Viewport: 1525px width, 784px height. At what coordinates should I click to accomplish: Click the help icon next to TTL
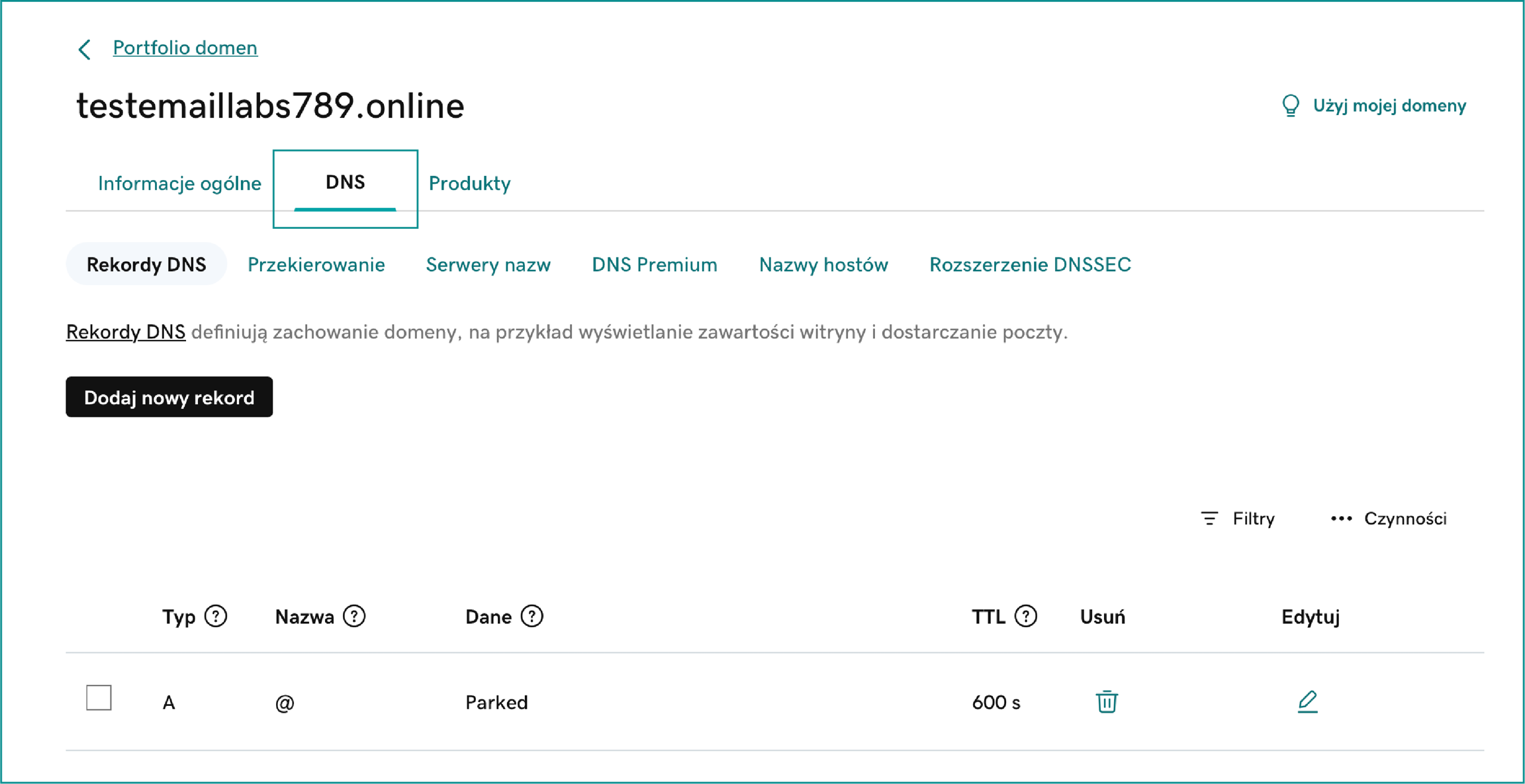click(1026, 617)
